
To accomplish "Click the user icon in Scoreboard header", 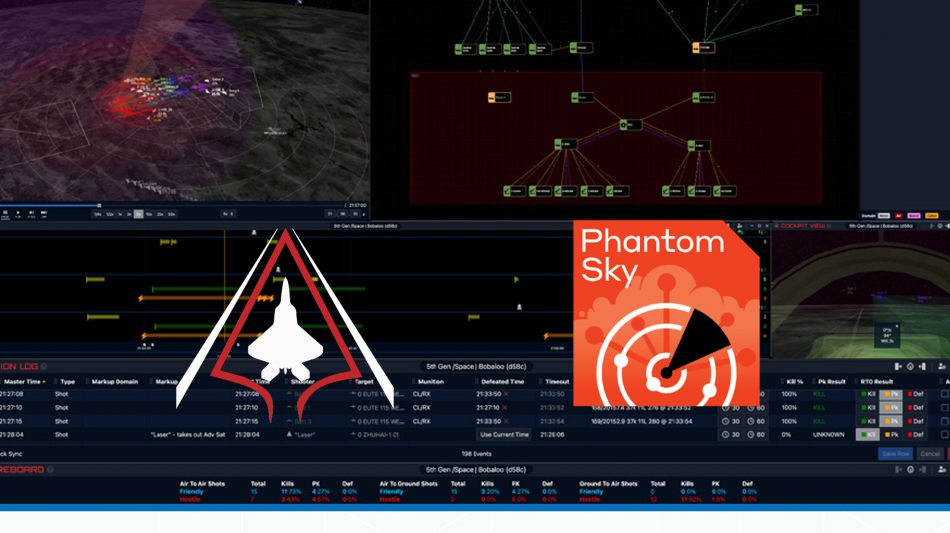I will (x=942, y=469).
